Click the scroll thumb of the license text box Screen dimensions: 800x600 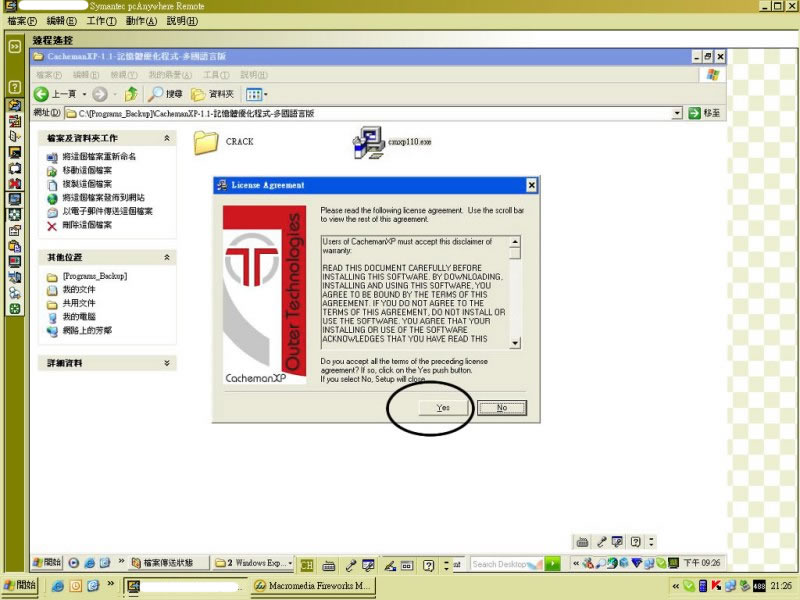point(515,253)
